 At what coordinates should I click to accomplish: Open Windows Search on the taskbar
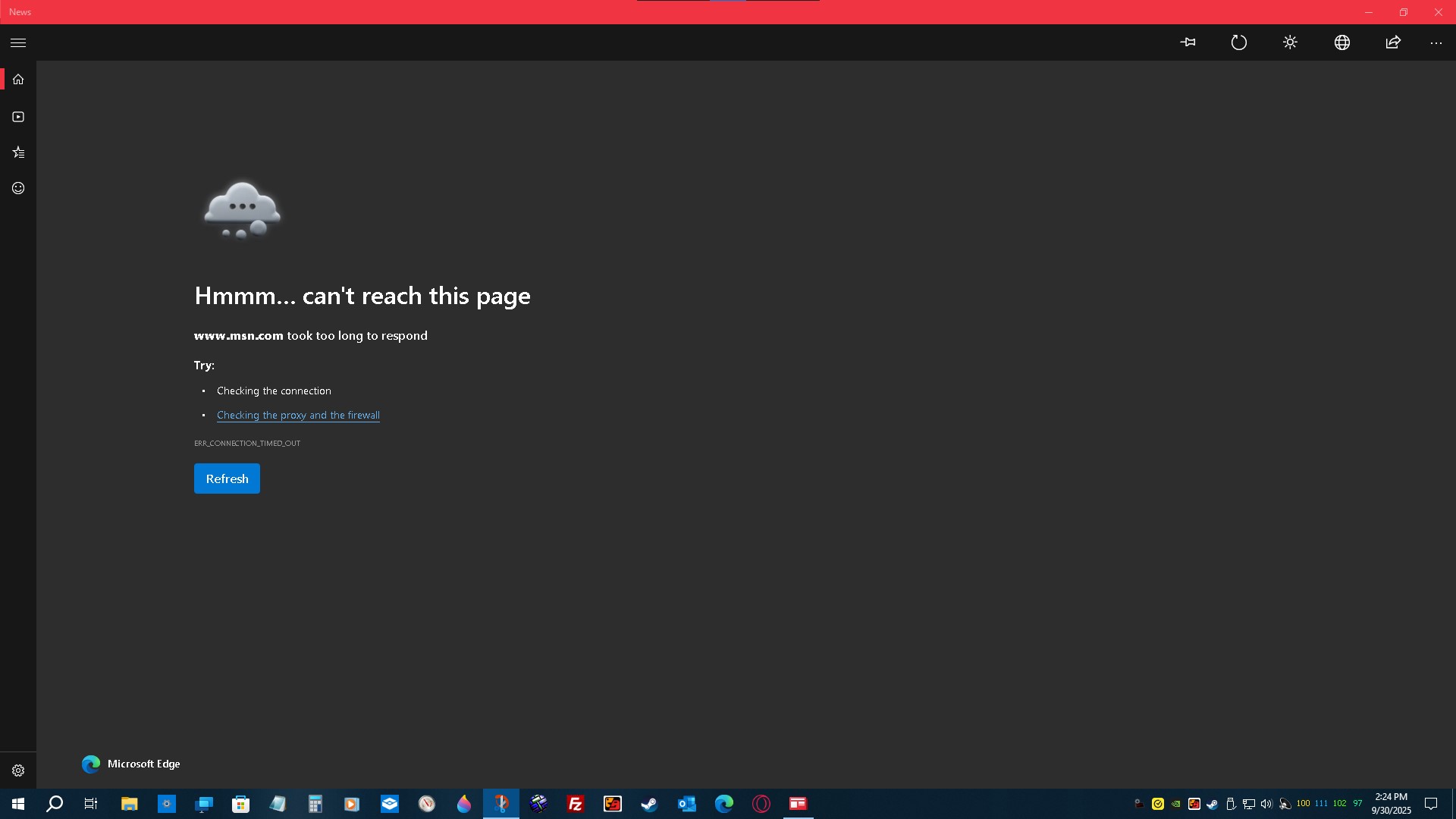(55, 804)
